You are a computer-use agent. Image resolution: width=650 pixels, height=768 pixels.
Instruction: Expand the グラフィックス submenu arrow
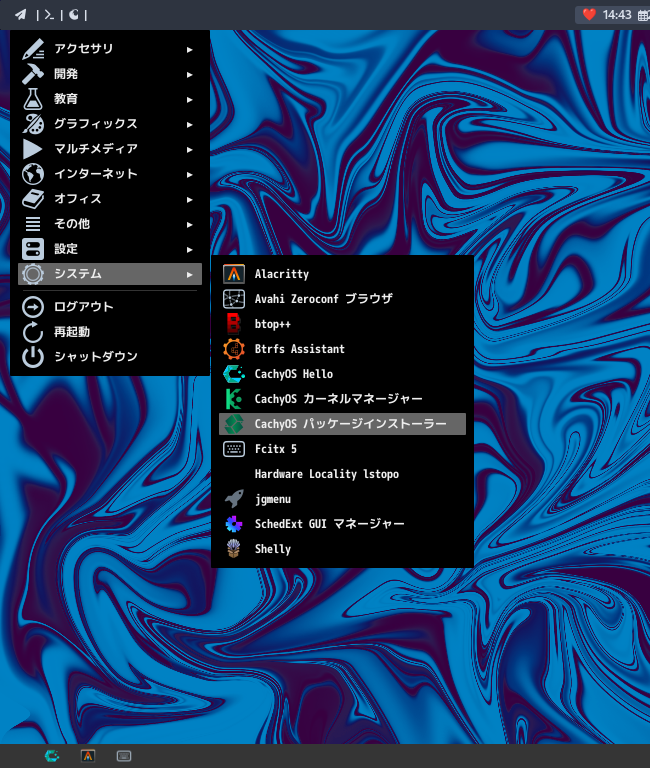[190, 124]
